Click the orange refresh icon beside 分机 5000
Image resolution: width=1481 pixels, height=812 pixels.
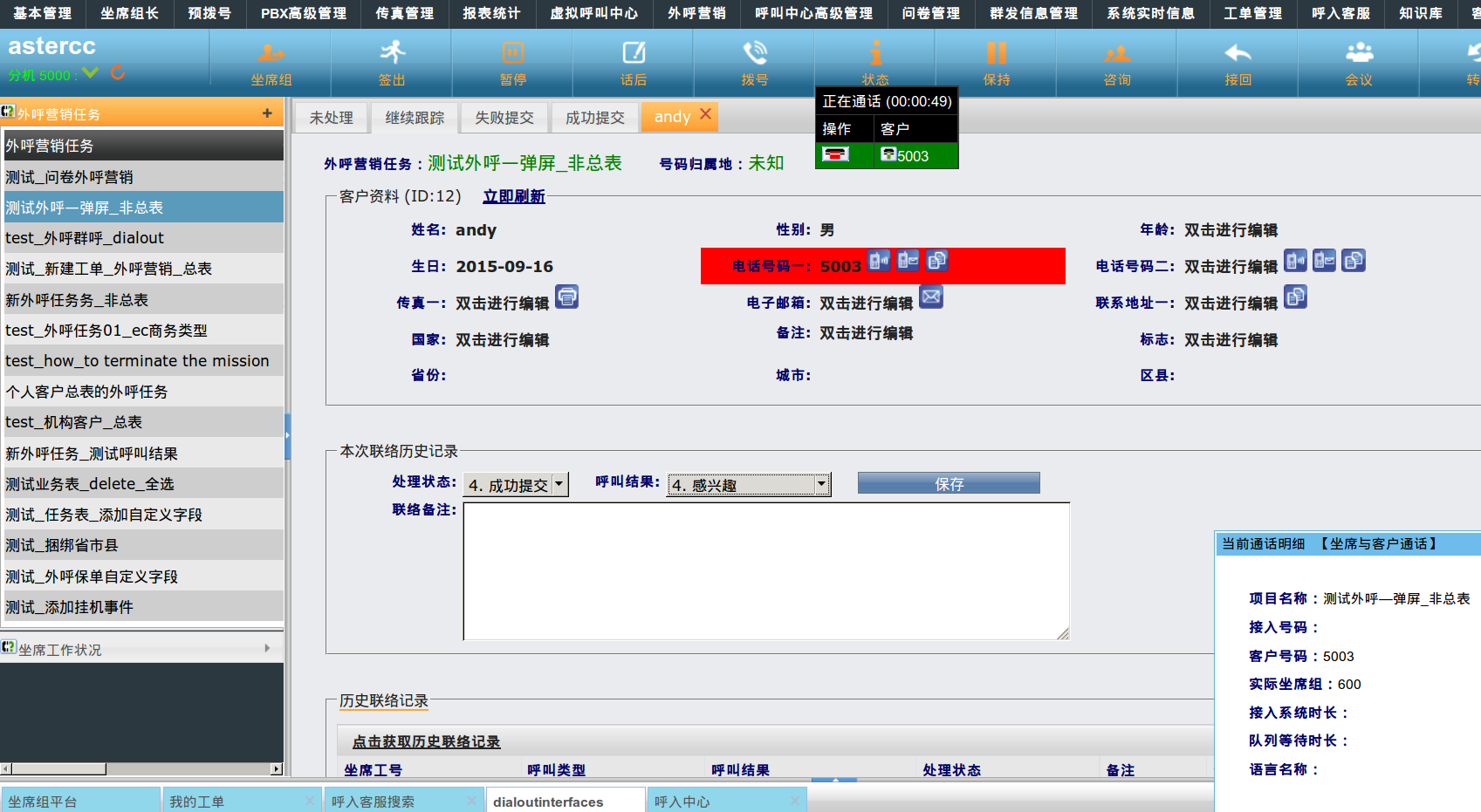(118, 73)
